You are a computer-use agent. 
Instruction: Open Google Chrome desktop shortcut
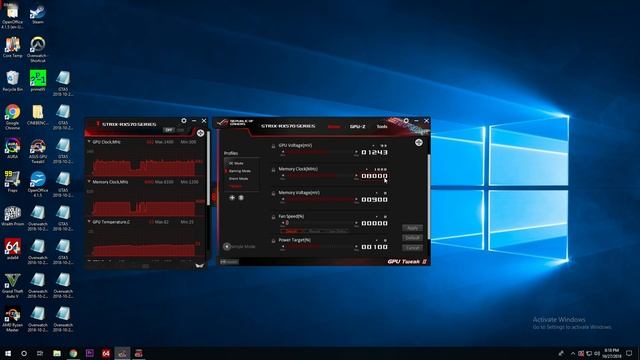click(13, 117)
